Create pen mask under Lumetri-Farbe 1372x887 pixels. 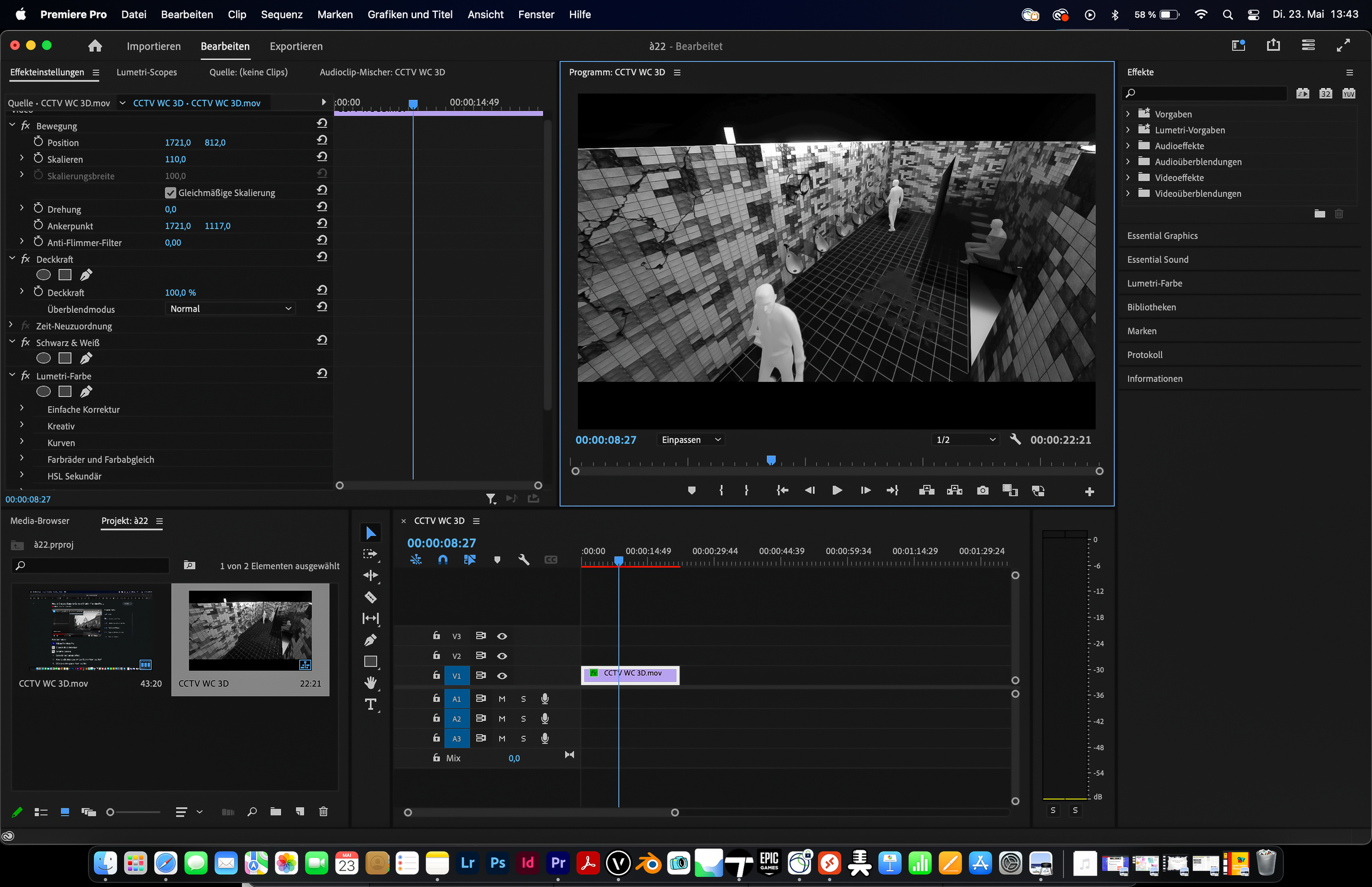[x=86, y=391]
